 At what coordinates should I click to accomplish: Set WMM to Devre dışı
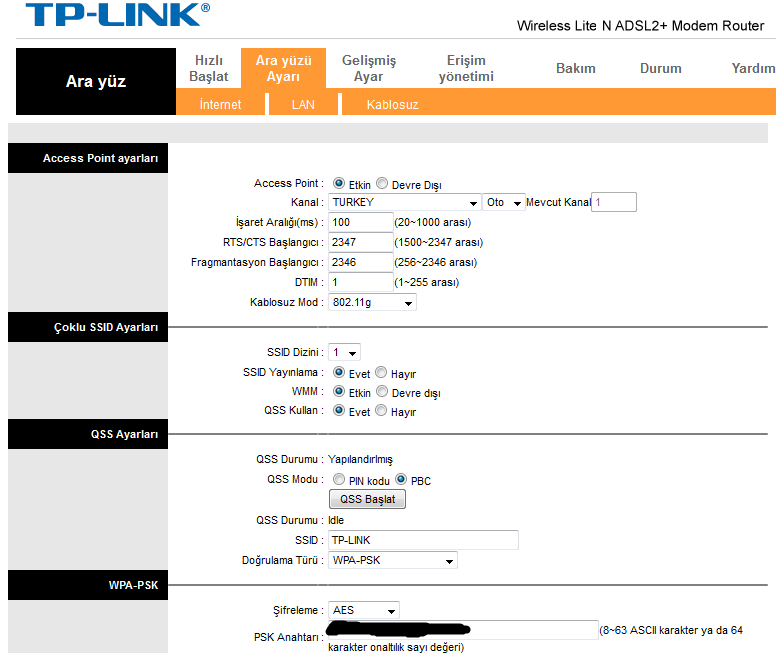tap(382, 391)
